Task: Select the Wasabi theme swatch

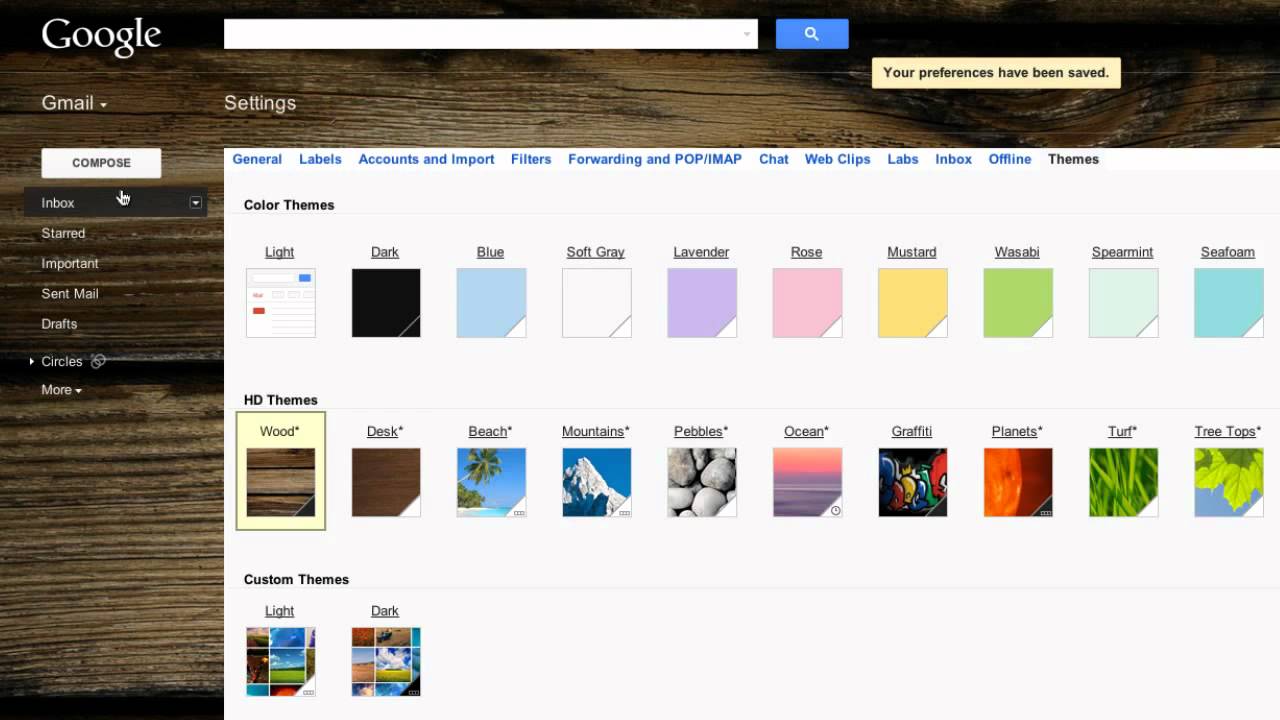Action: (1018, 303)
